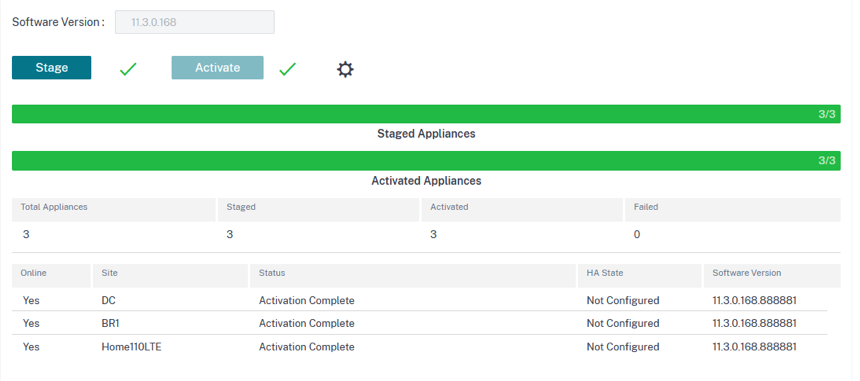Click software version value in Home110LTE row

click(x=755, y=347)
